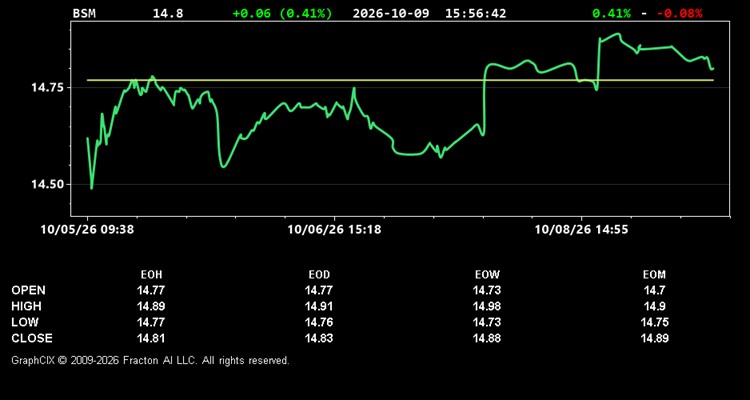The height and width of the screenshot is (400, 750).
Task: Click the BSM ticker symbol
Action: pos(84,13)
